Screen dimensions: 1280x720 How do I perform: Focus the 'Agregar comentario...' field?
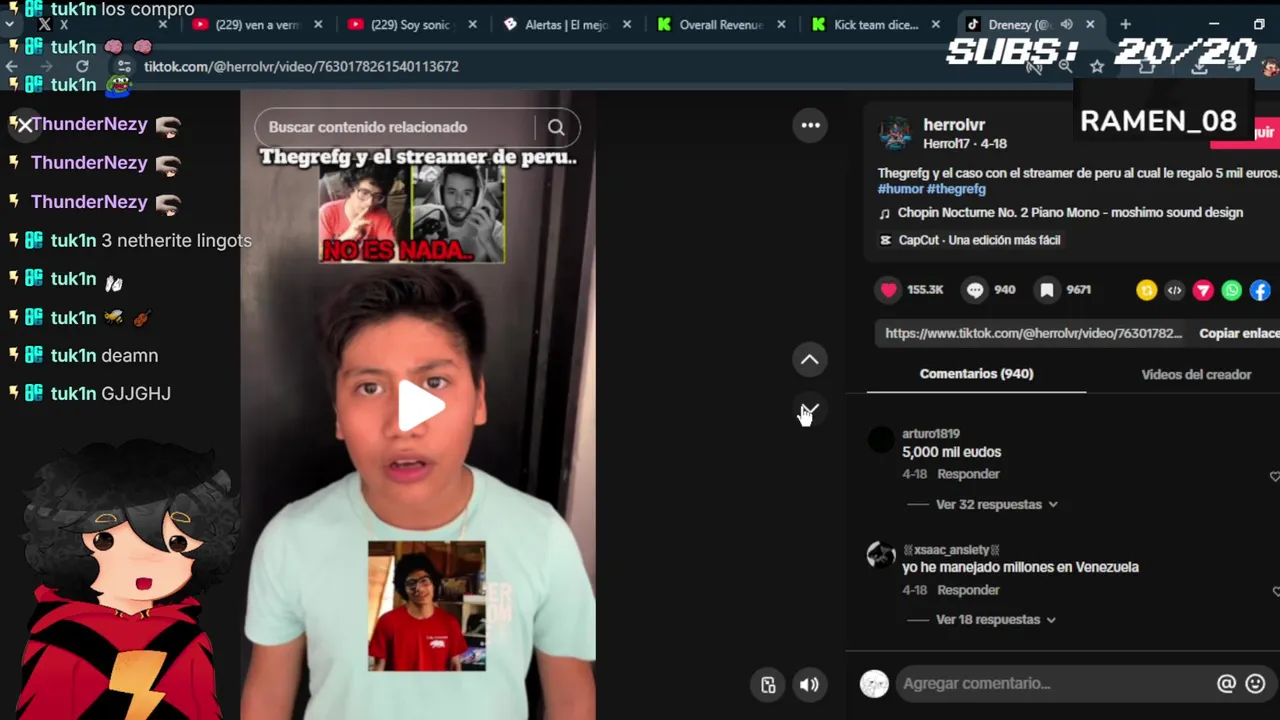point(1055,684)
